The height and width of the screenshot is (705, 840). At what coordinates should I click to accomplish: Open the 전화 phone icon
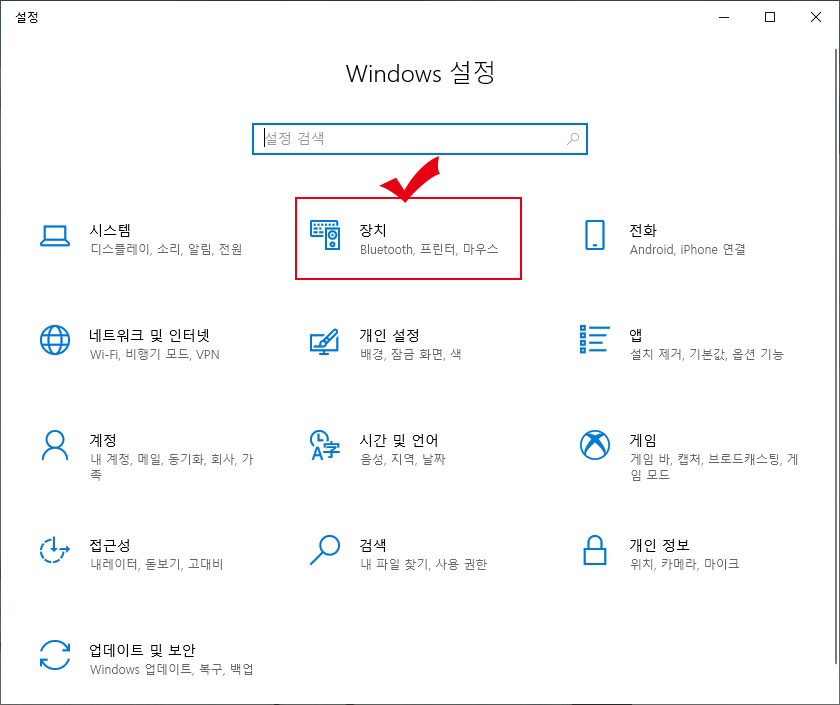pos(595,235)
